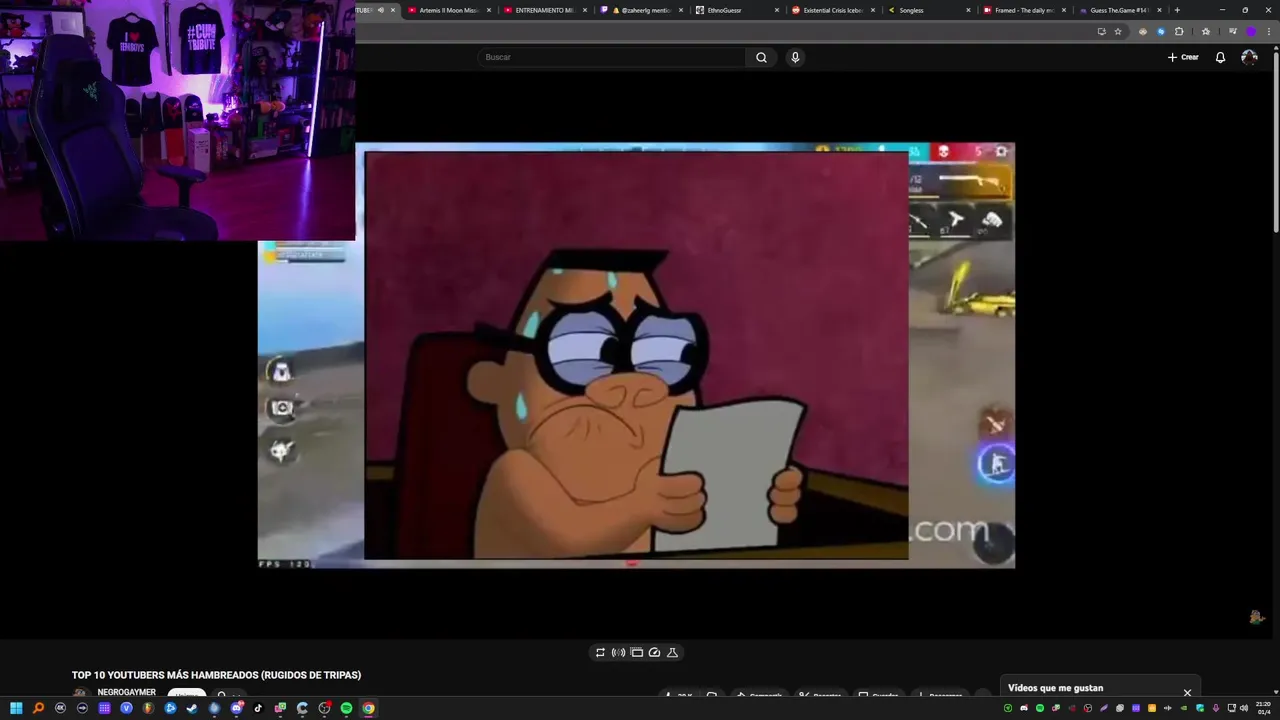The image size is (1280, 720).
Task: Click install/cast icon in address bar
Action: tap(1101, 31)
